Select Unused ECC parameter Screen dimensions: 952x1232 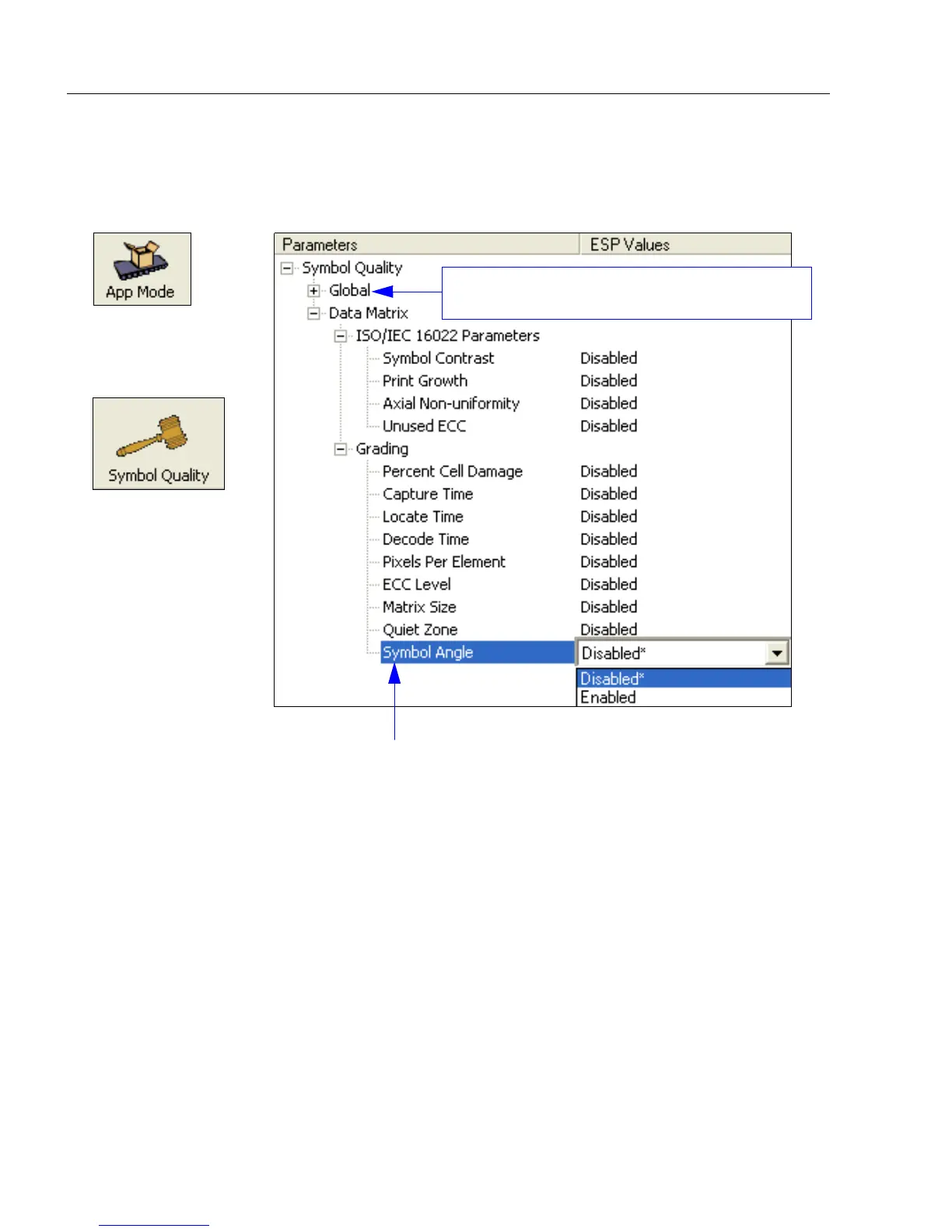424,426
